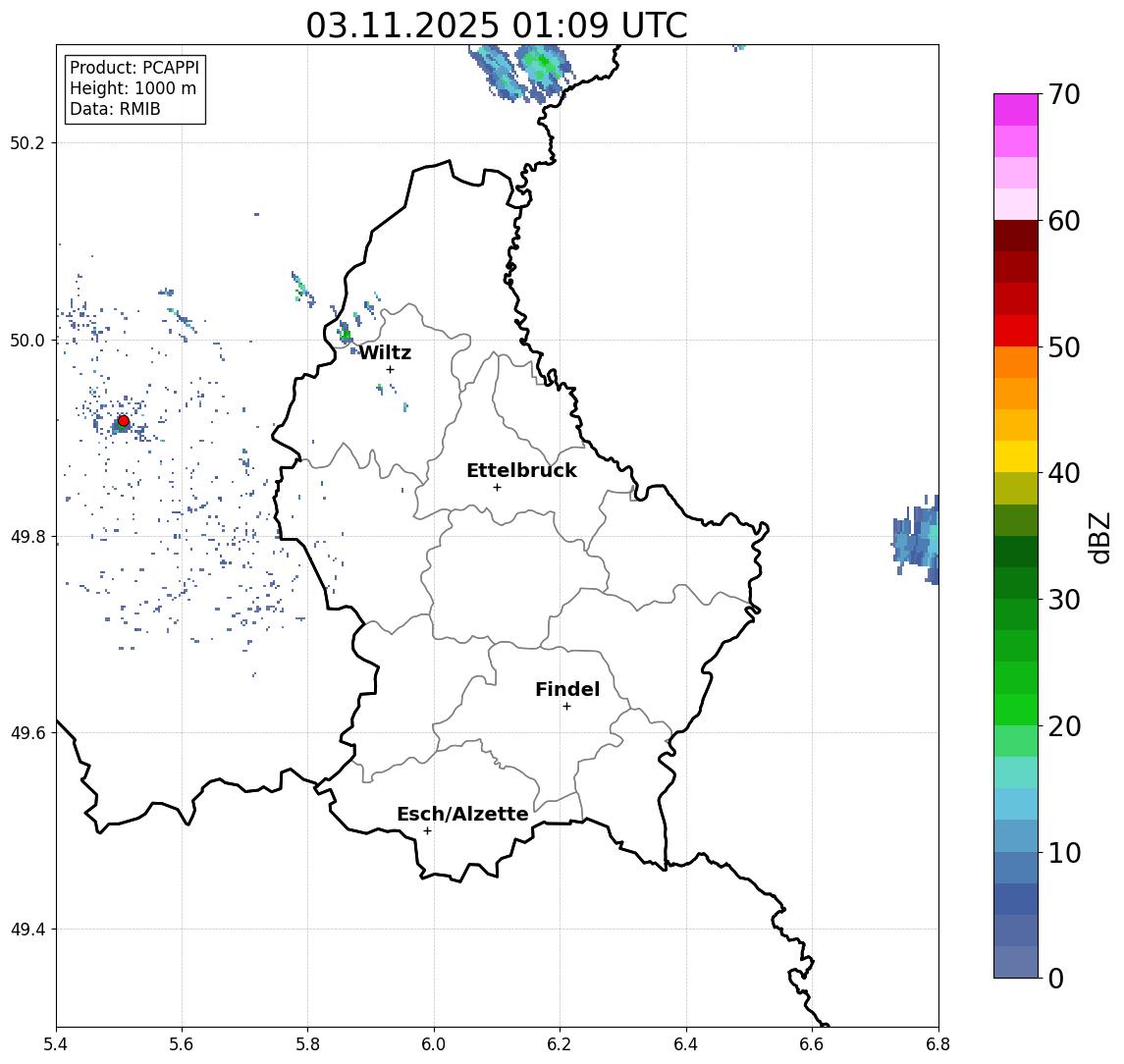Click the rain echo at the map's top edge

[522, 72]
